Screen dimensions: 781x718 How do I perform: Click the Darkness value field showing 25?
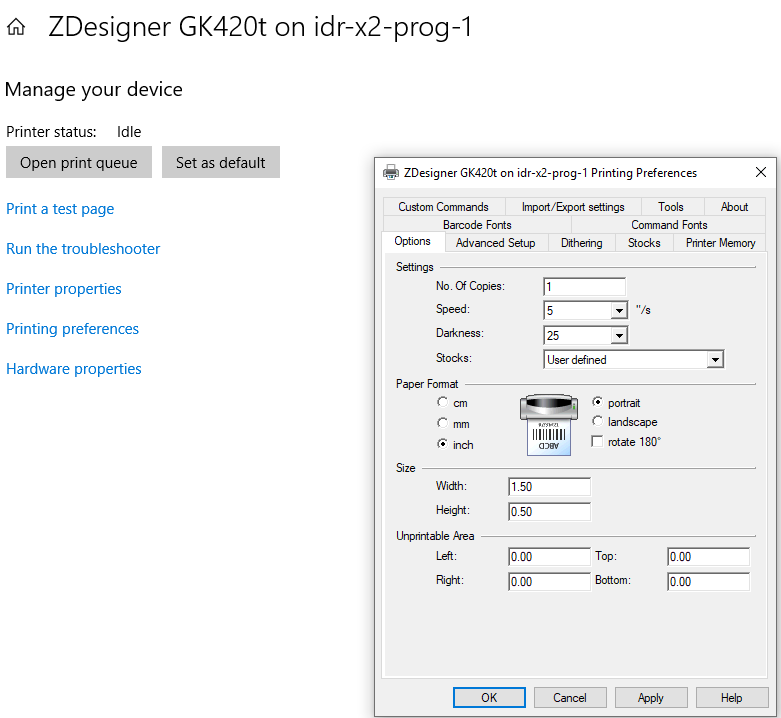point(578,336)
